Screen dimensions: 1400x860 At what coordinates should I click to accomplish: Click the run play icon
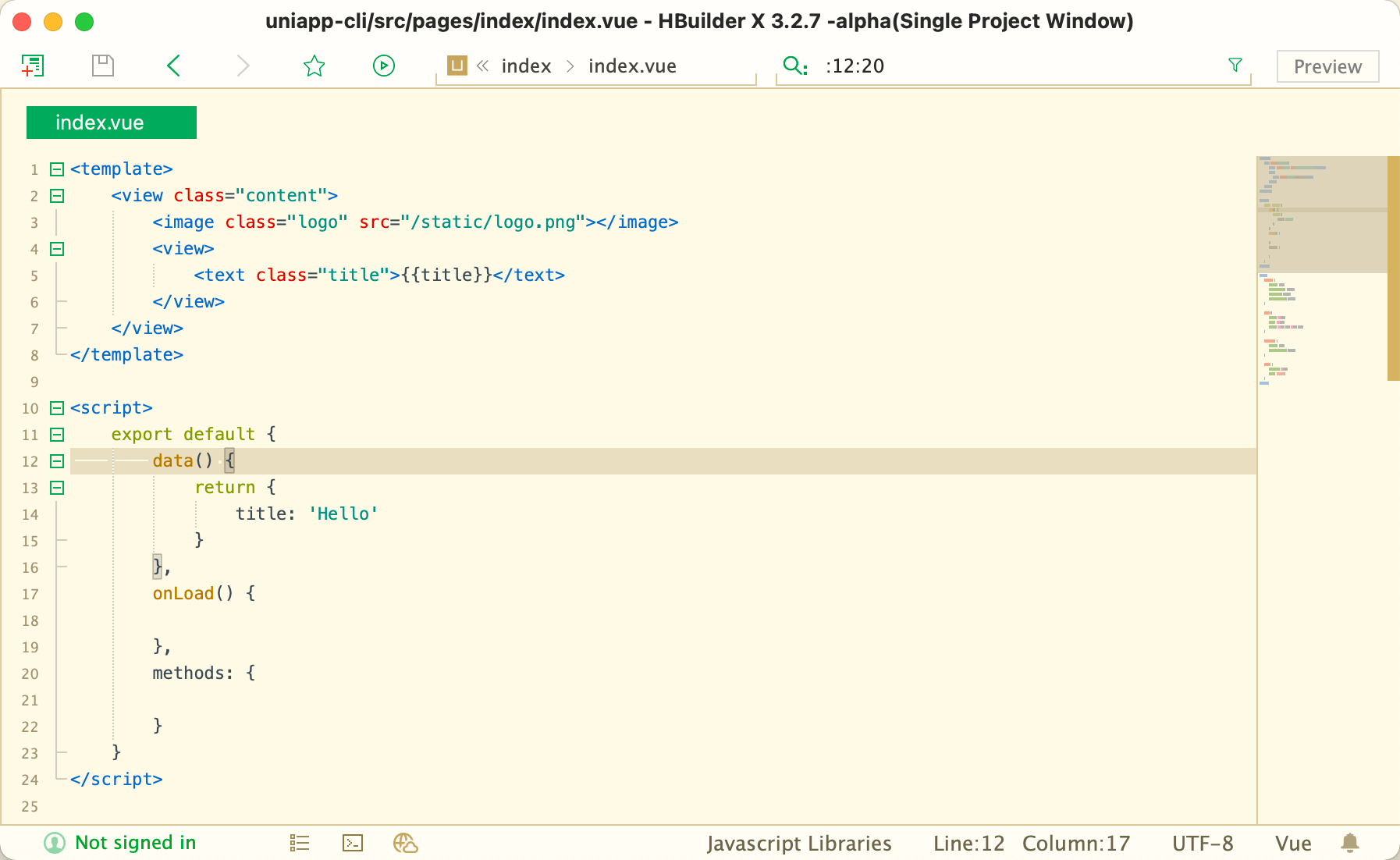(384, 66)
